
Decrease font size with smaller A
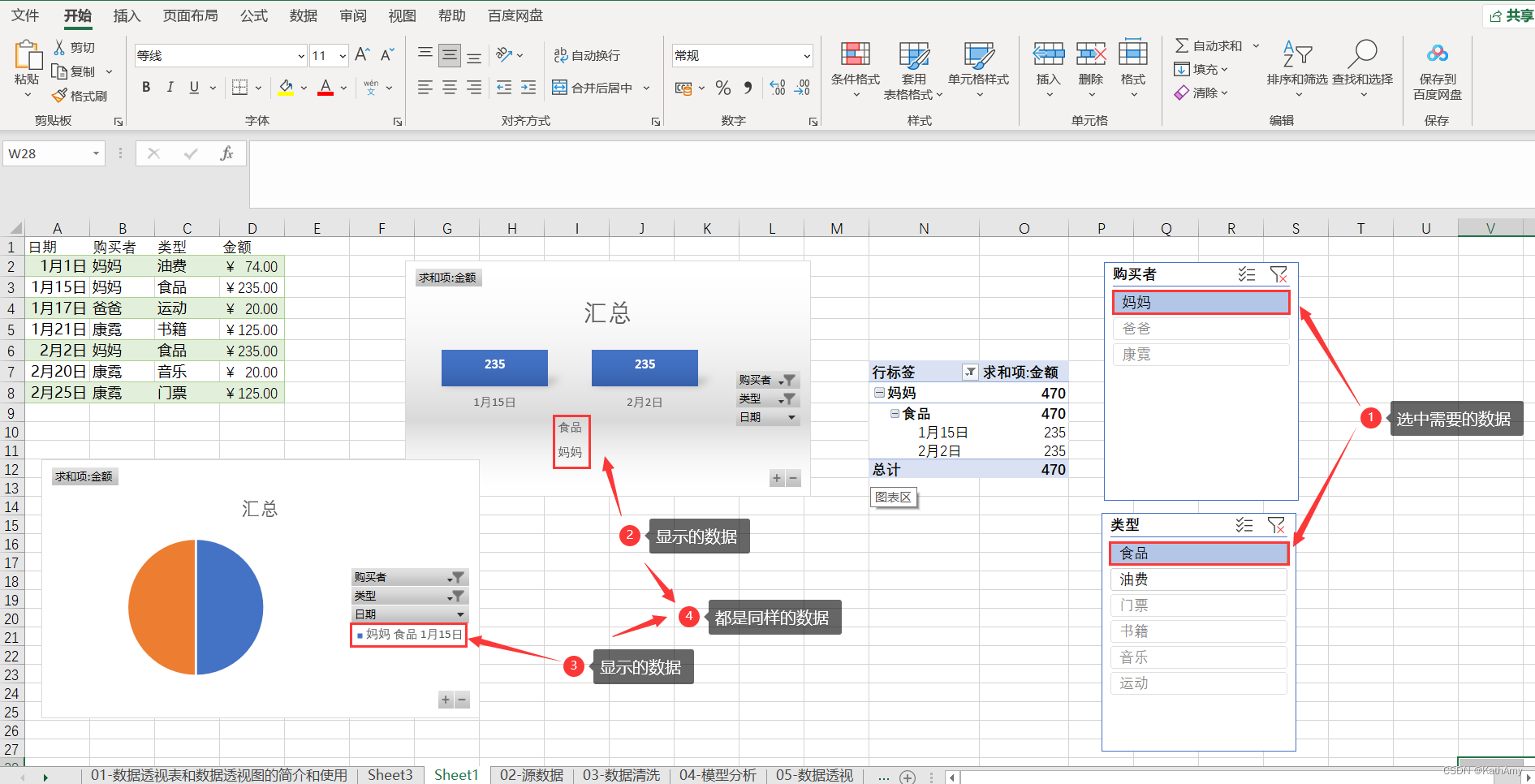point(387,54)
